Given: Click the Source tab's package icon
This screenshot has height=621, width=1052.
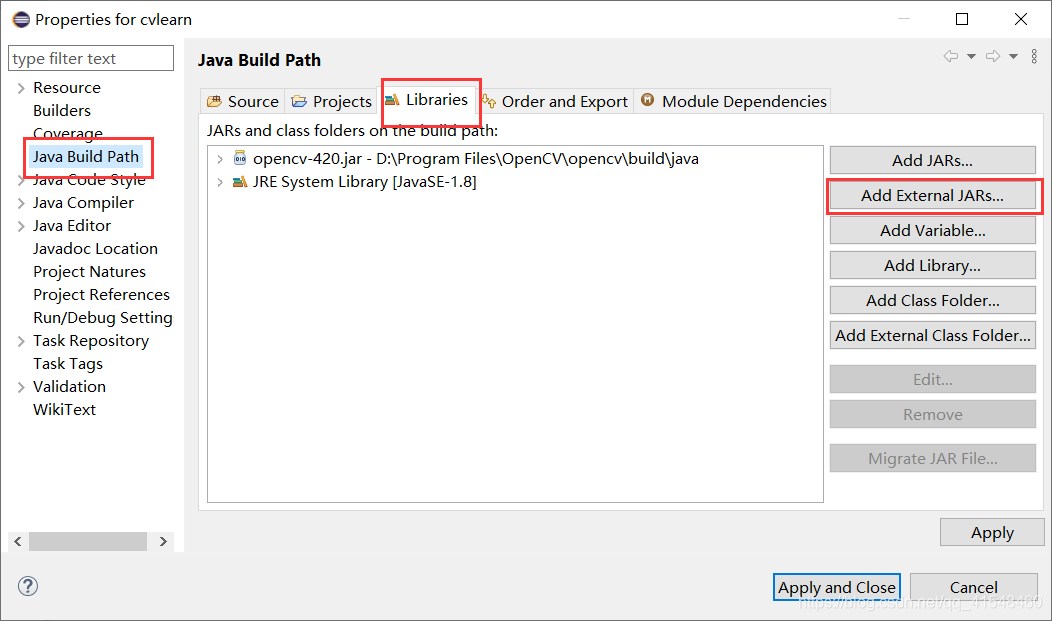Looking at the screenshot, I should tap(215, 100).
